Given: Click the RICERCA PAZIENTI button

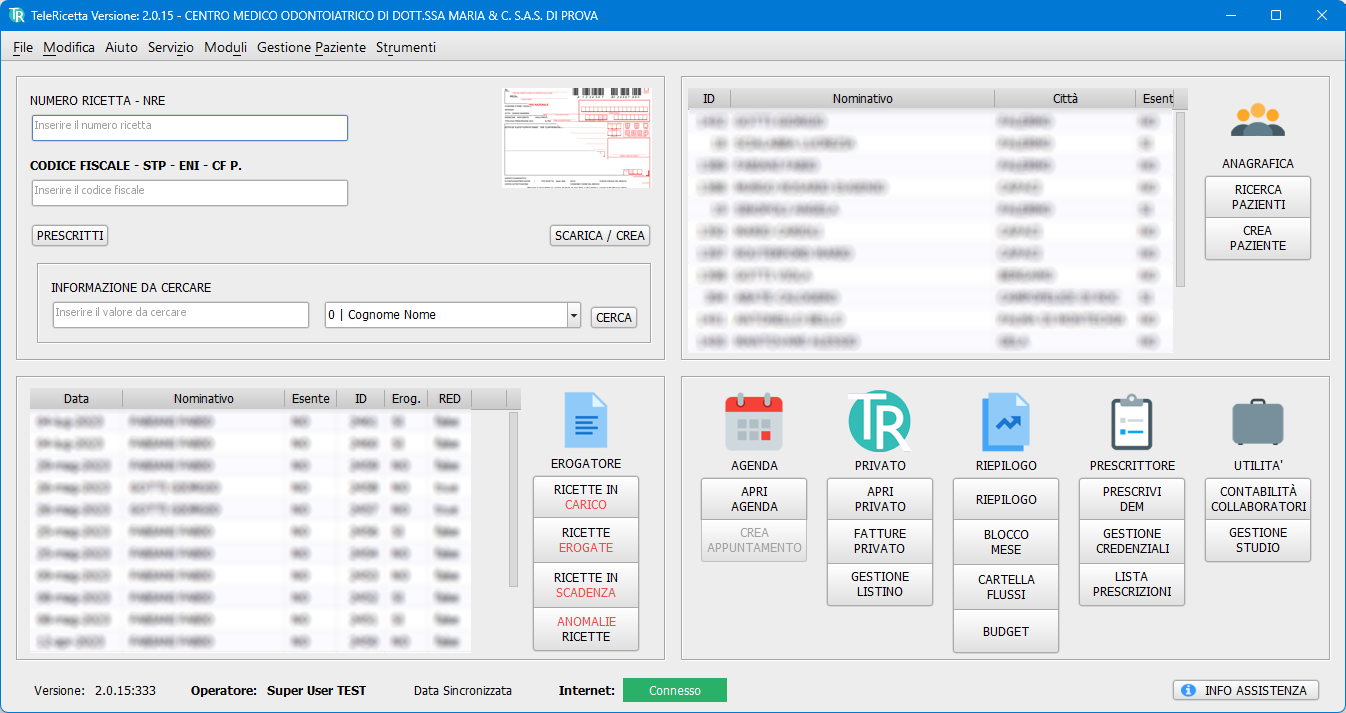Looking at the screenshot, I should [1257, 197].
